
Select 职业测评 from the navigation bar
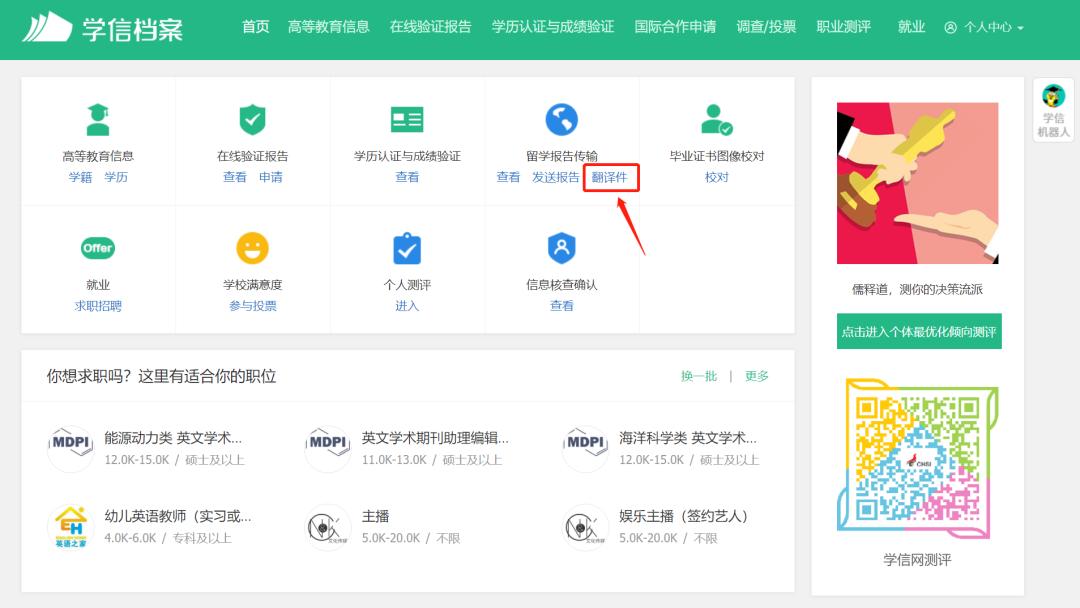pos(845,27)
